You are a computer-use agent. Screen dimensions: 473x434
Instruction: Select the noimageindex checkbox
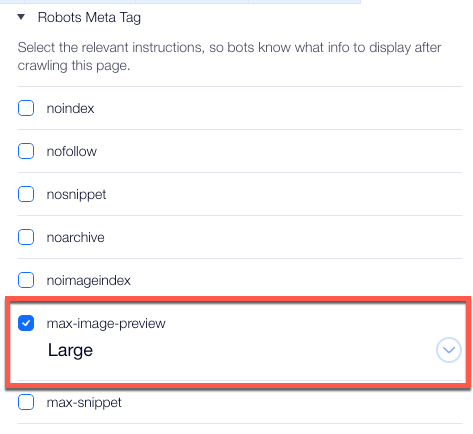point(26,280)
